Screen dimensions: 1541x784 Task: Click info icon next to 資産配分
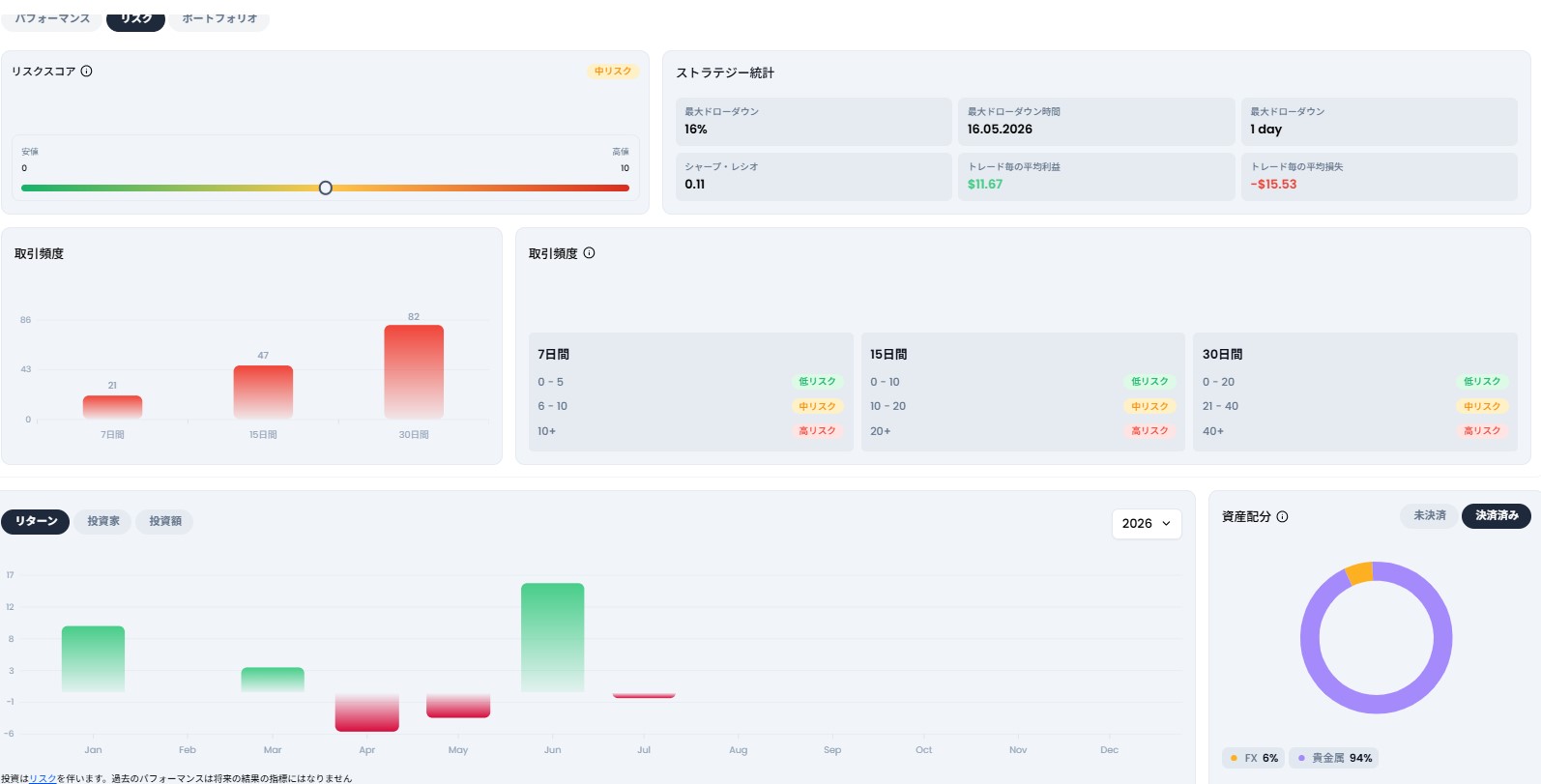coord(1282,516)
